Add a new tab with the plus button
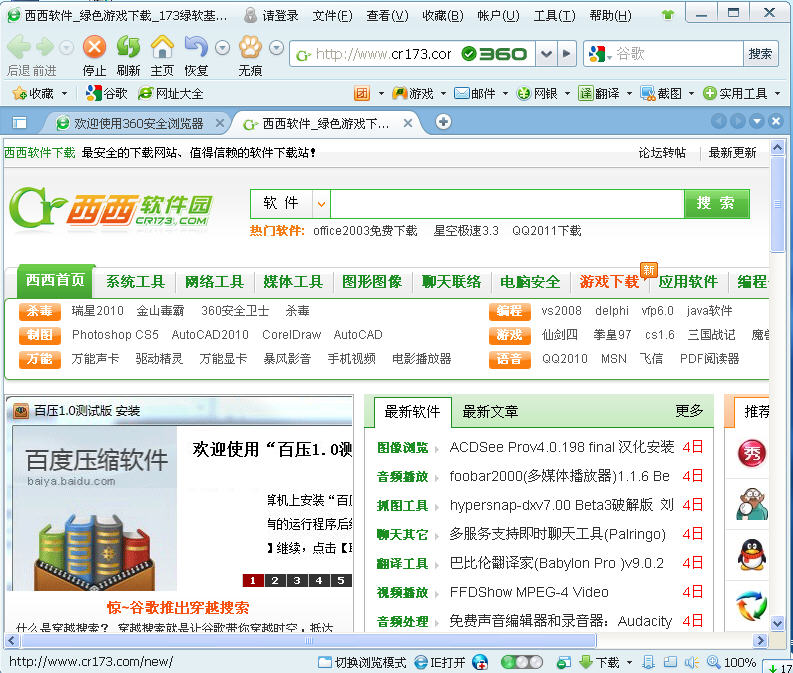This screenshot has width=793, height=673. click(444, 122)
